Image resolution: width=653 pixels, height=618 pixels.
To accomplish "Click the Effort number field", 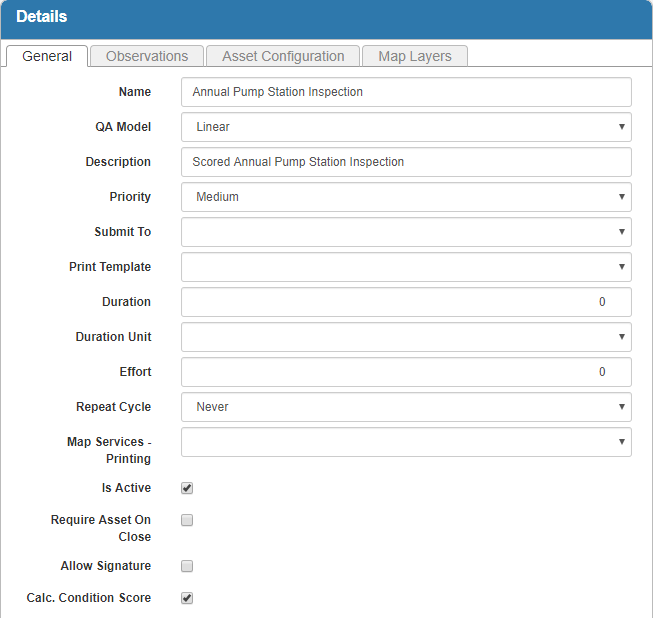I will (x=406, y=372).
